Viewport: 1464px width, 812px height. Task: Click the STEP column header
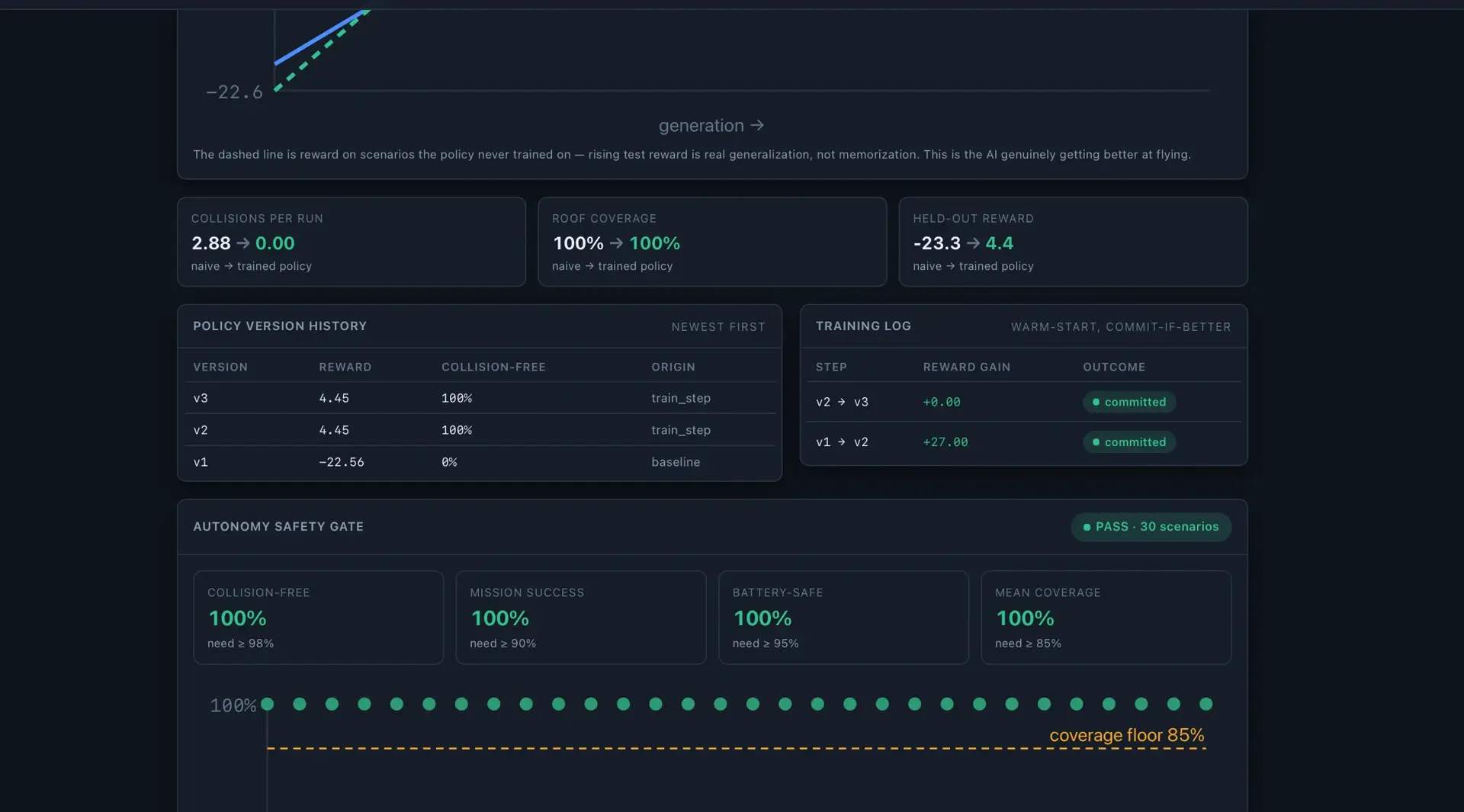tap(831, 367)
